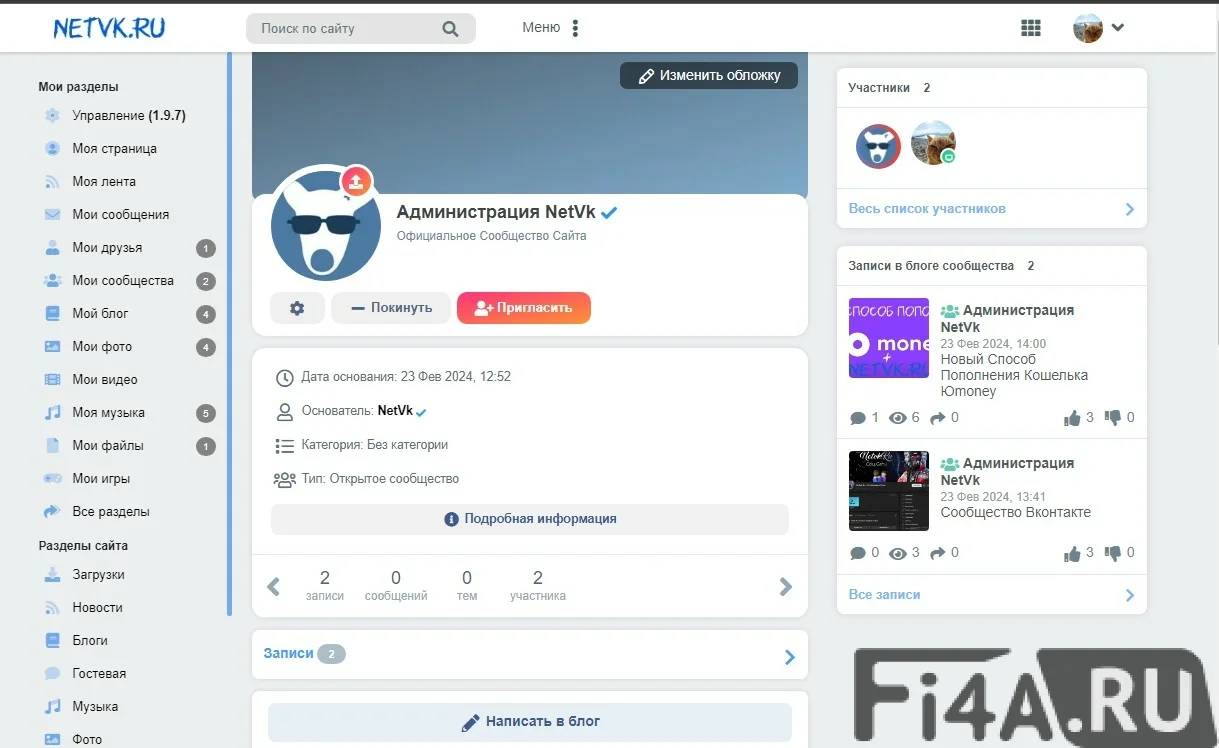Like the Сообщество Вконтакте post
The width and height of the screenshot is (1219, 748).
[x=1073, y=553]
